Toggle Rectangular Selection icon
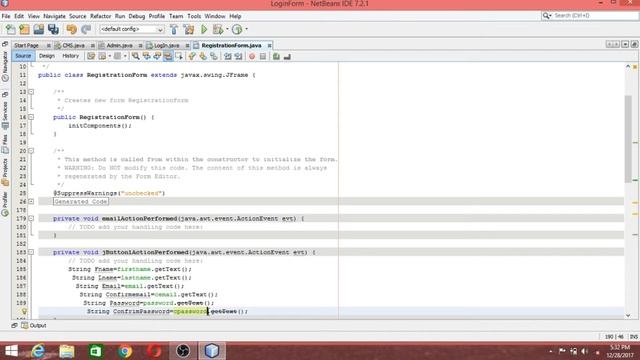The width and height of the screenshot is (640, 360). pyautogui.click(x=179, y=56)
